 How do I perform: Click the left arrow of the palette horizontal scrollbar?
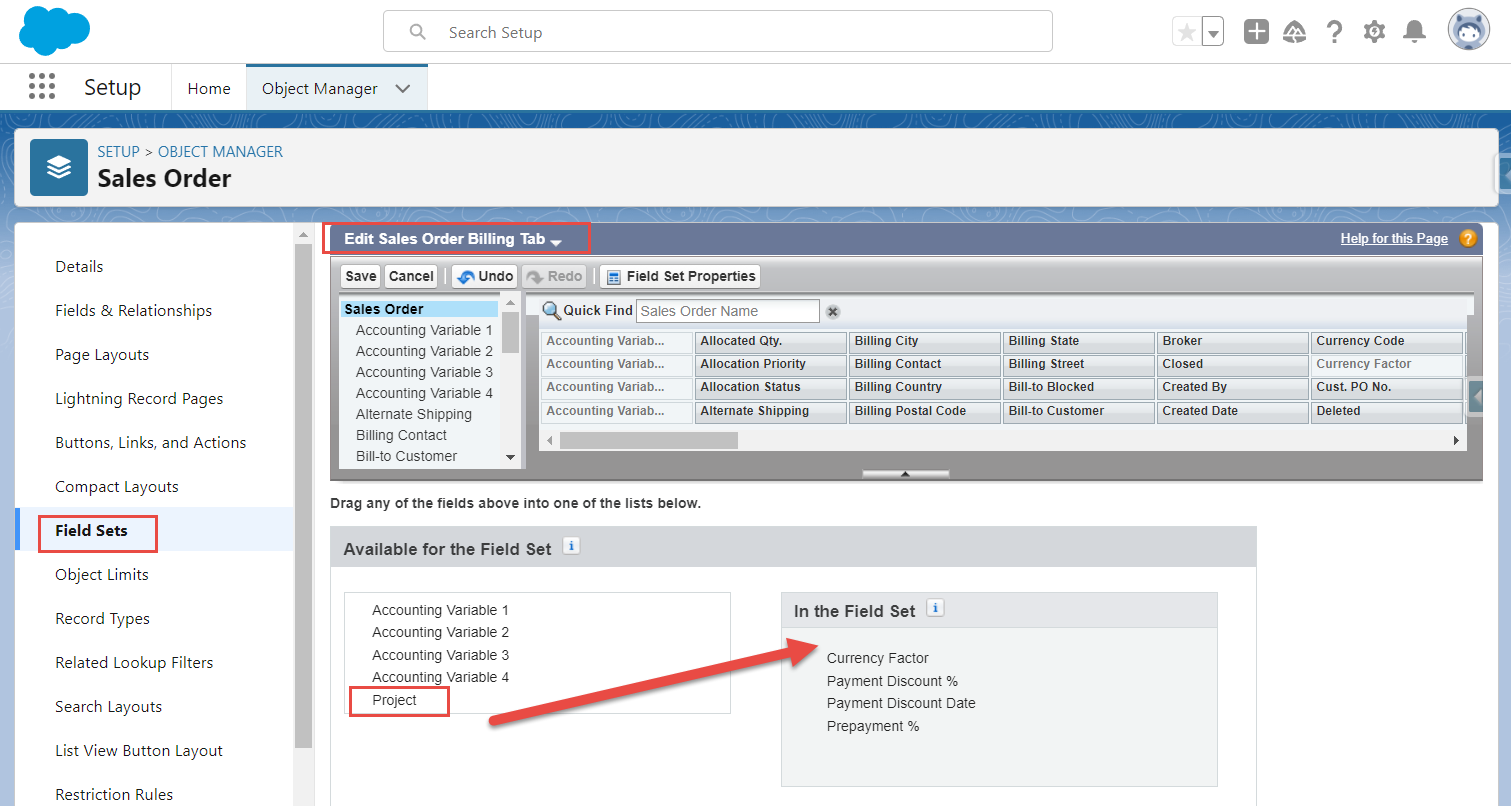tap(549, 440)
